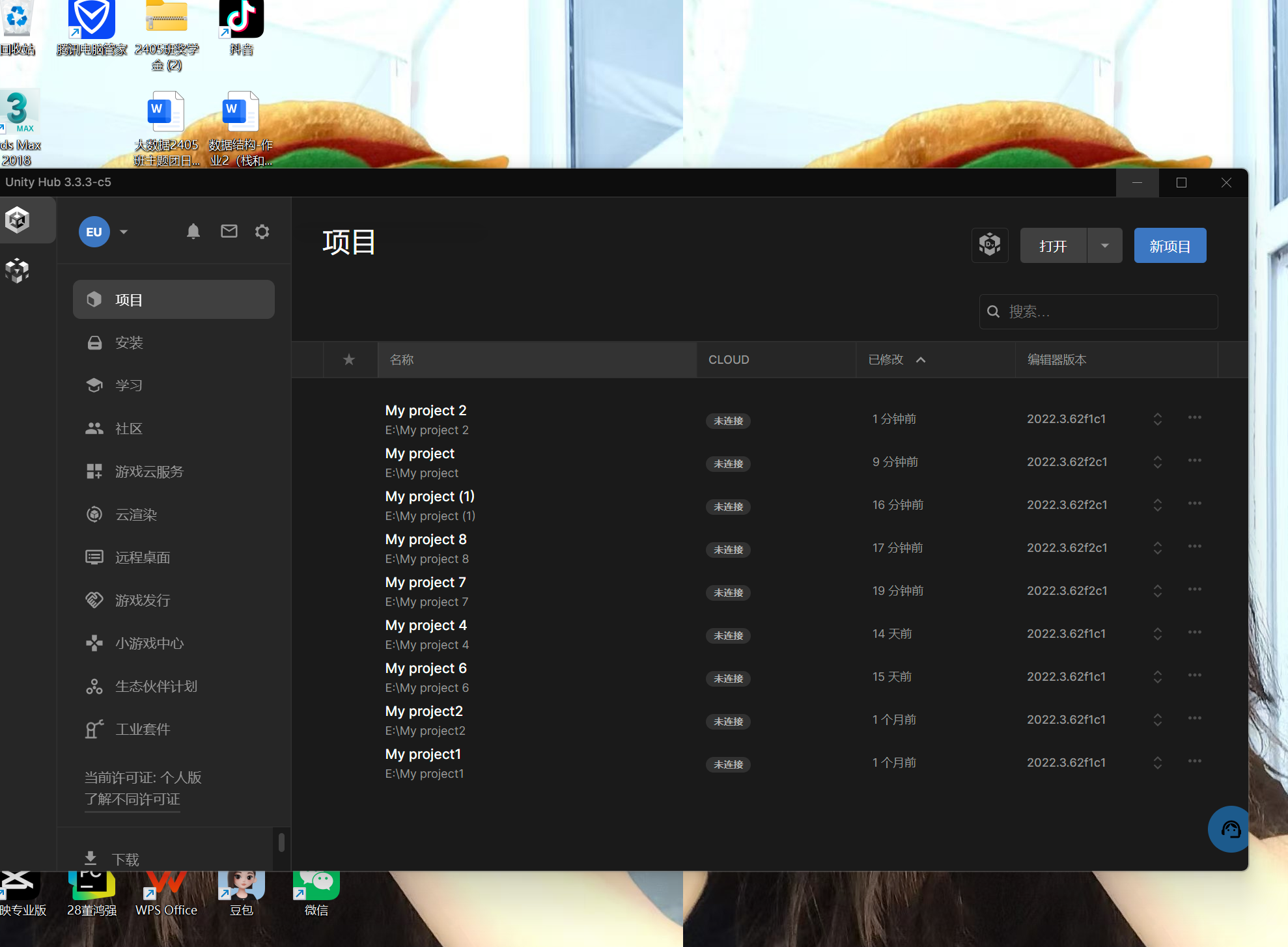Select the second cube icon in left rail

tap(18, 271)
